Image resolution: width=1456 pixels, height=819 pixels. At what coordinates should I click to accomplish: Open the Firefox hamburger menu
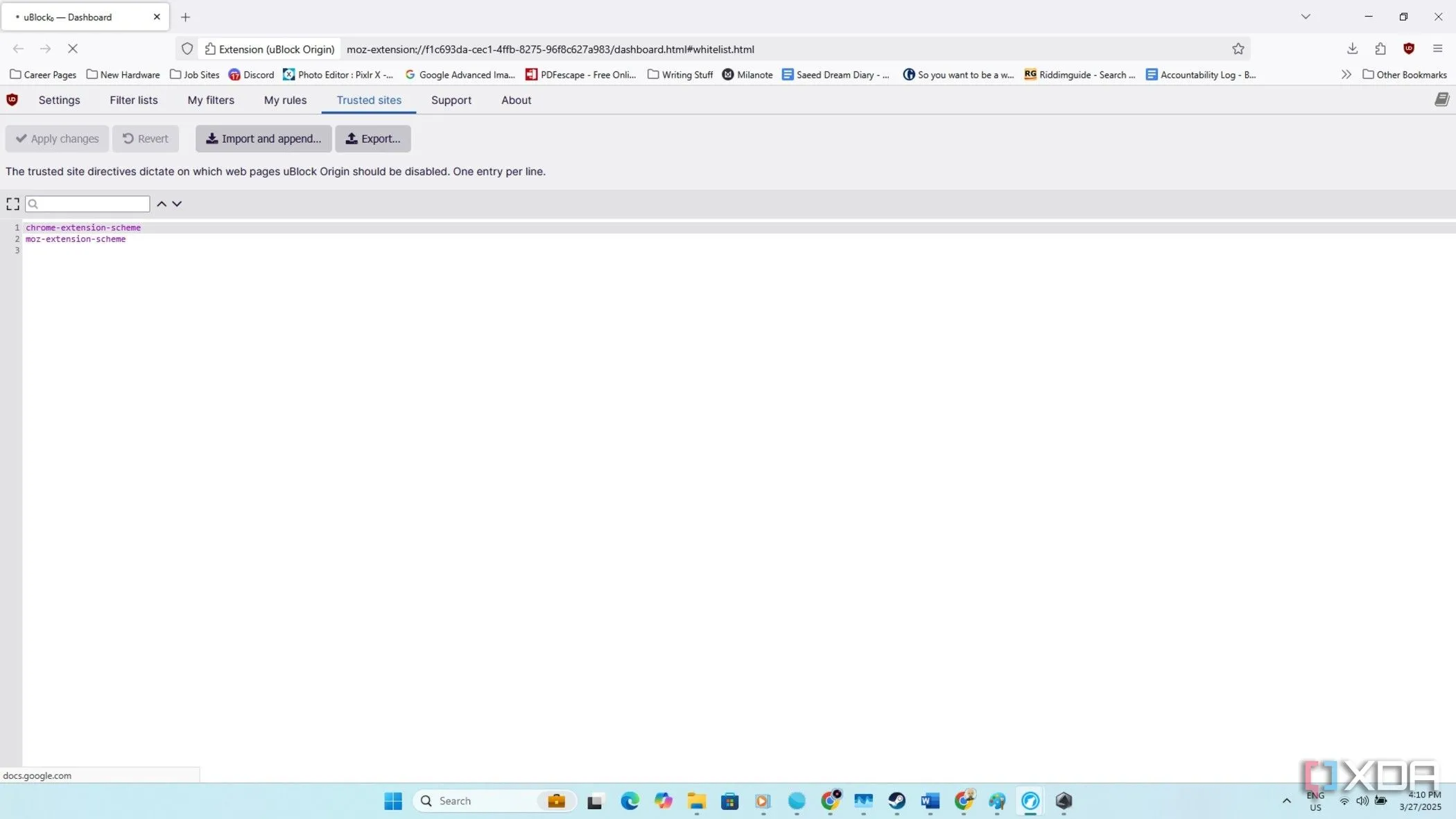(1437, 49)
